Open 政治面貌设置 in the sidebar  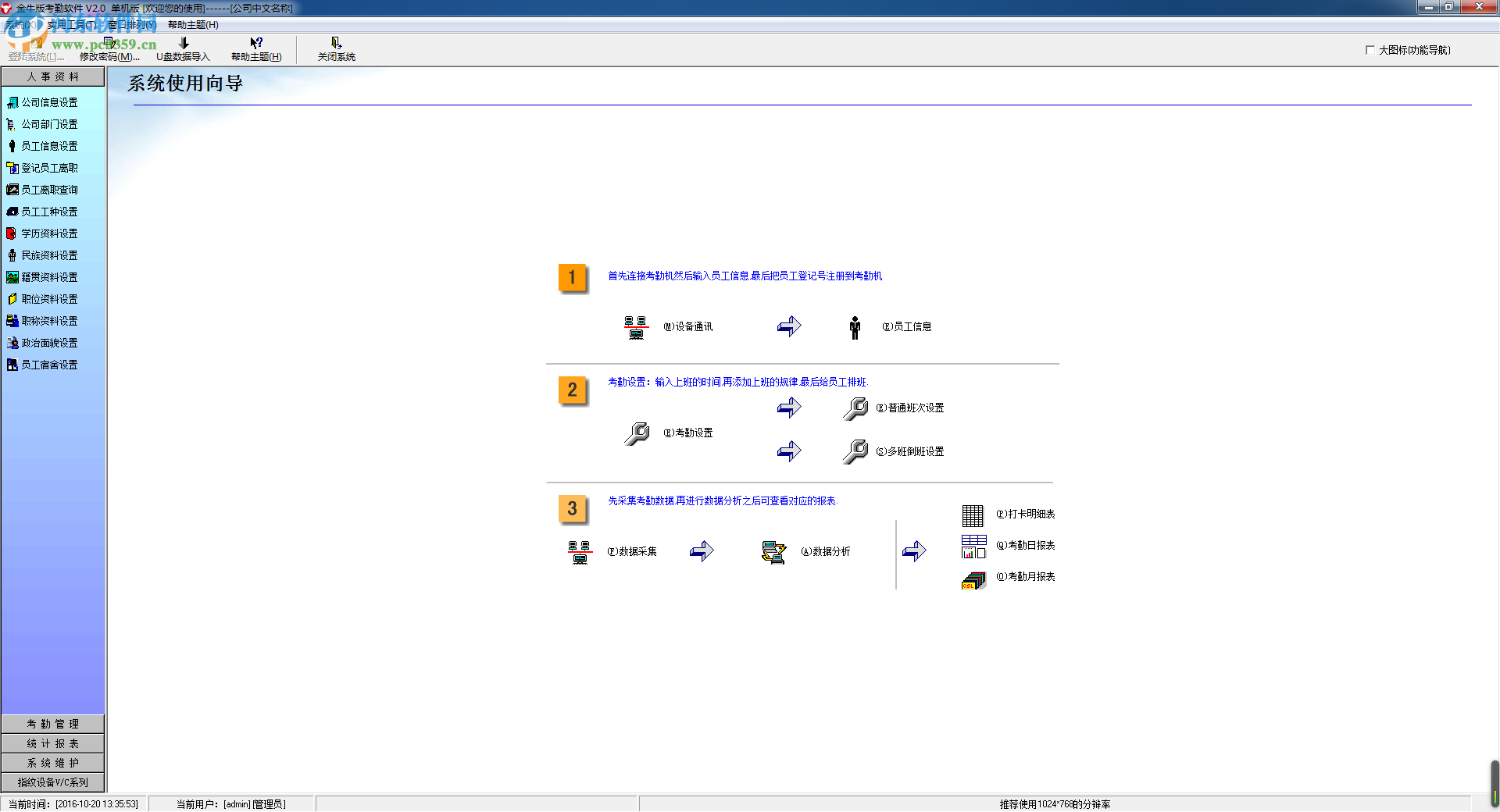[x=43, y=343]
